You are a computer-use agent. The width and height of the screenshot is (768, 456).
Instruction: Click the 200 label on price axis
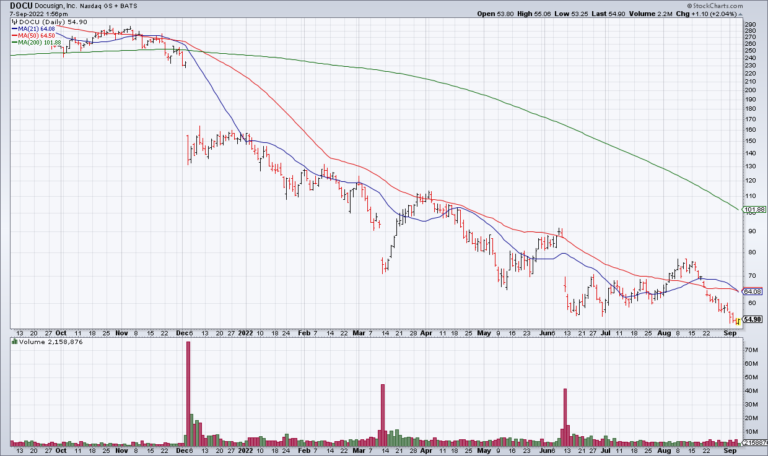(x=750, y=90)
